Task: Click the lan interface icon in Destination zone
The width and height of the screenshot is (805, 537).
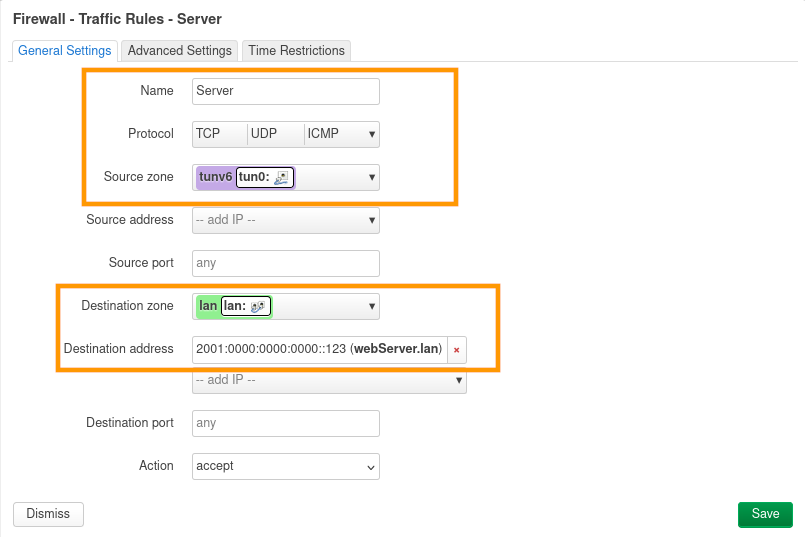Action: (x=257, y=307)
